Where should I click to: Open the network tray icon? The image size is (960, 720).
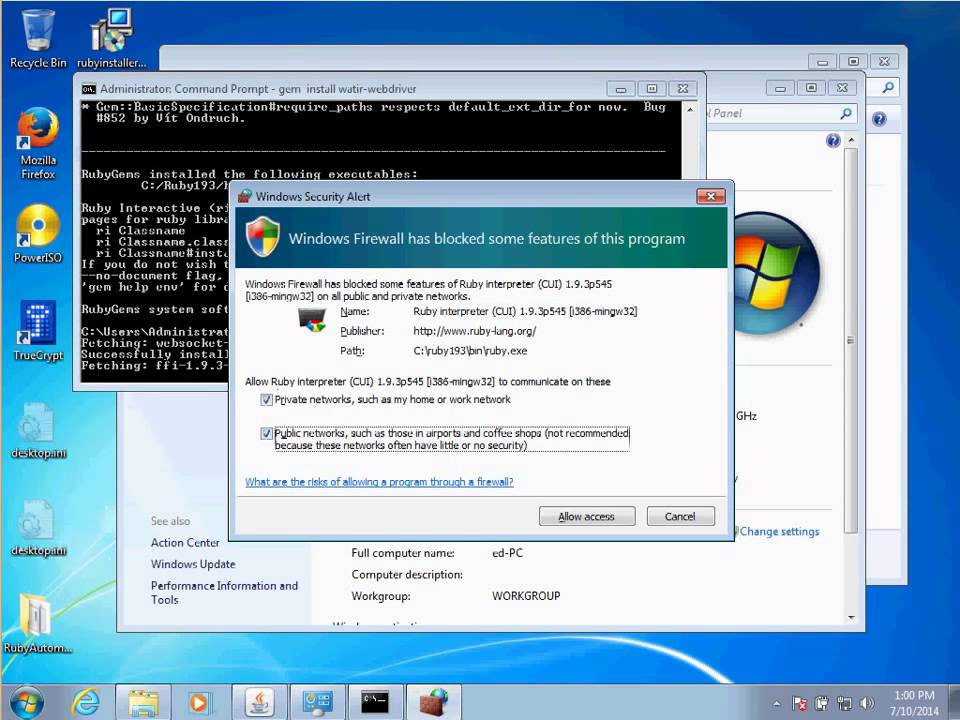tap(844, 704)
